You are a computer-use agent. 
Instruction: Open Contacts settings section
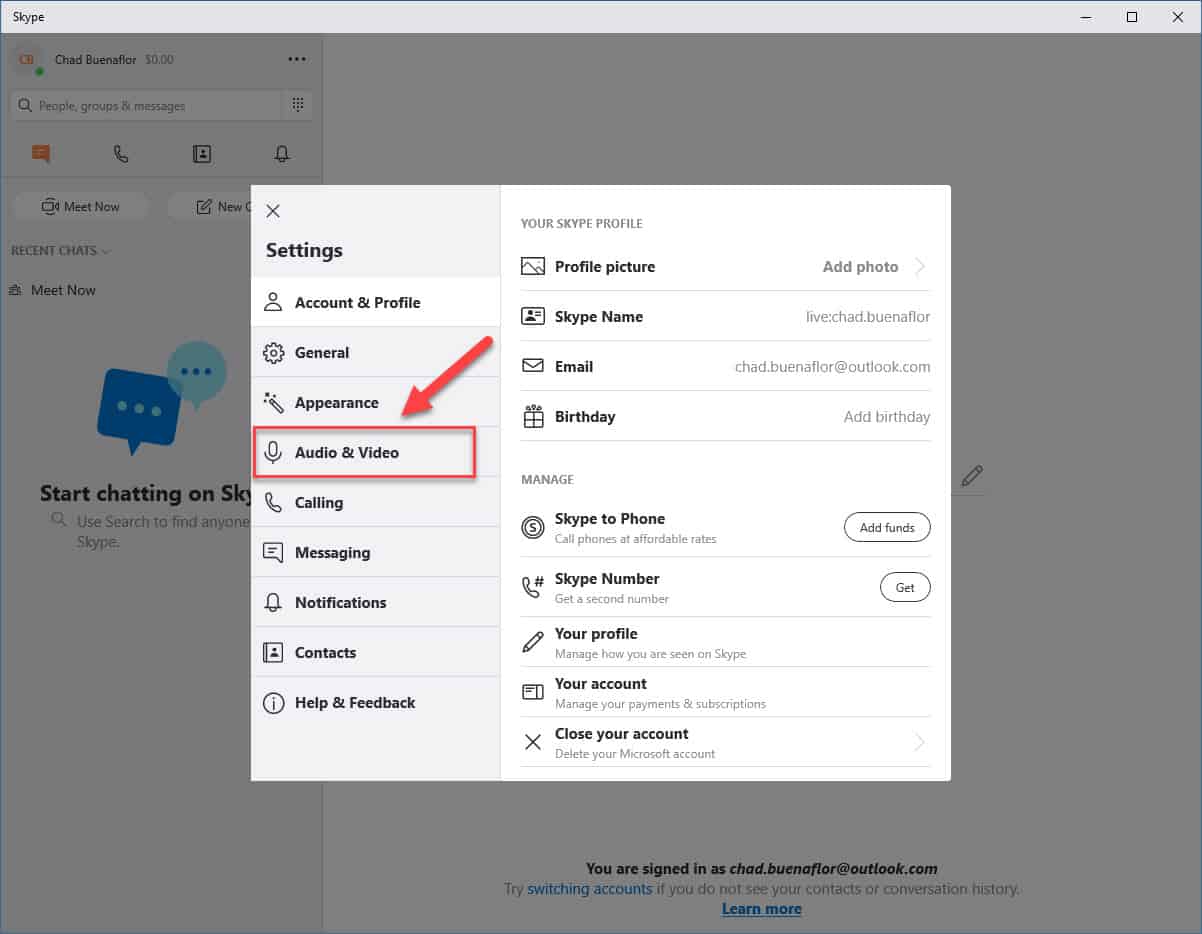click(375, 652)
